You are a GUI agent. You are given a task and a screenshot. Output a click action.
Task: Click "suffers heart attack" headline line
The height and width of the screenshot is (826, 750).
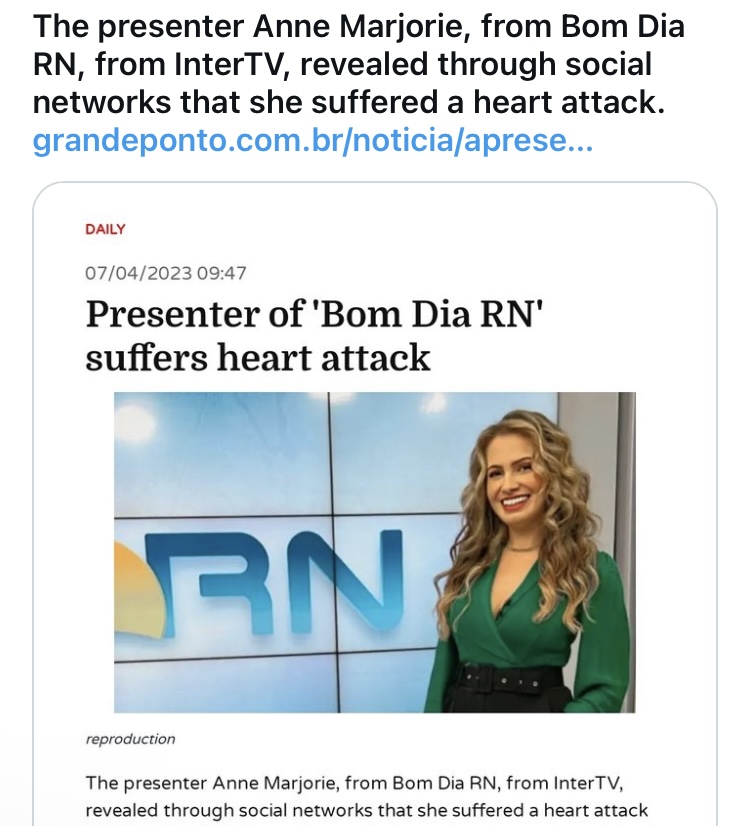(x=258, y=358)
